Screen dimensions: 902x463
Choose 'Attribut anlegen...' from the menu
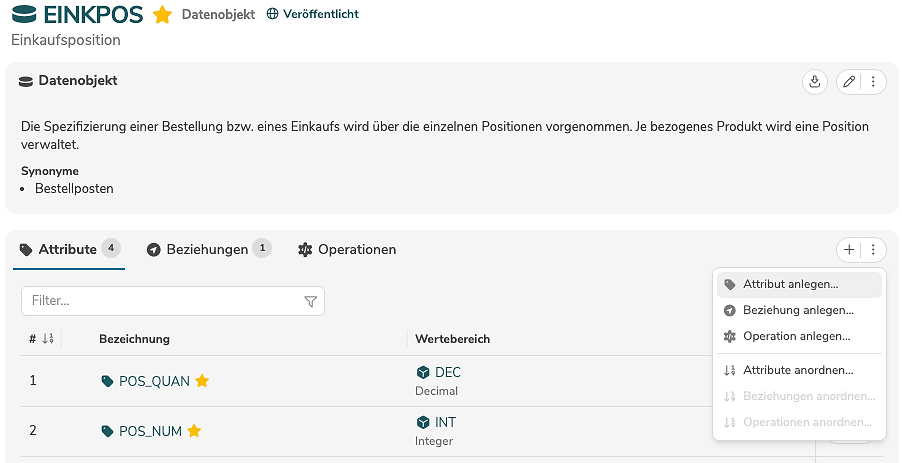(790, 284)
